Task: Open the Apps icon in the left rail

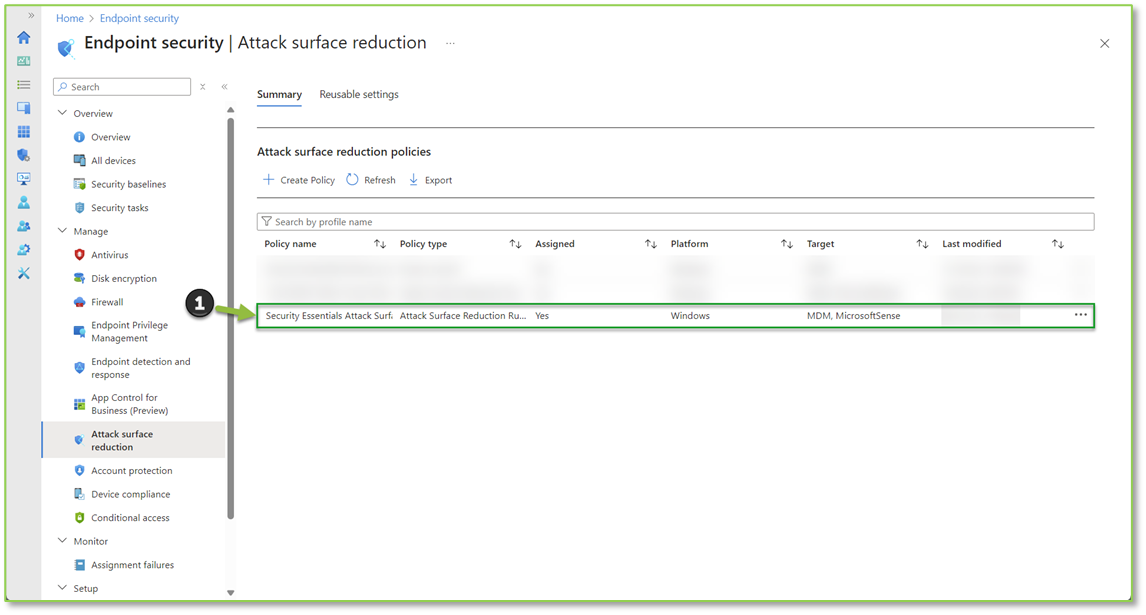Action: click(23, 132)
